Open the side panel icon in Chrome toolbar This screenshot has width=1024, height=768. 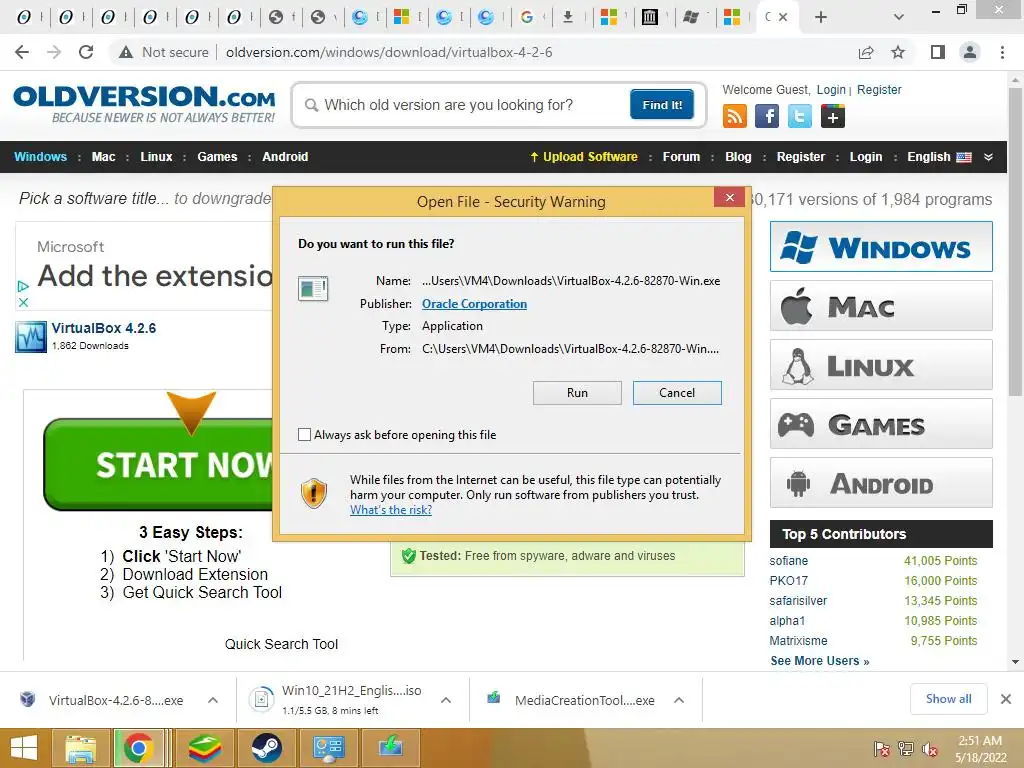(938, 52)
